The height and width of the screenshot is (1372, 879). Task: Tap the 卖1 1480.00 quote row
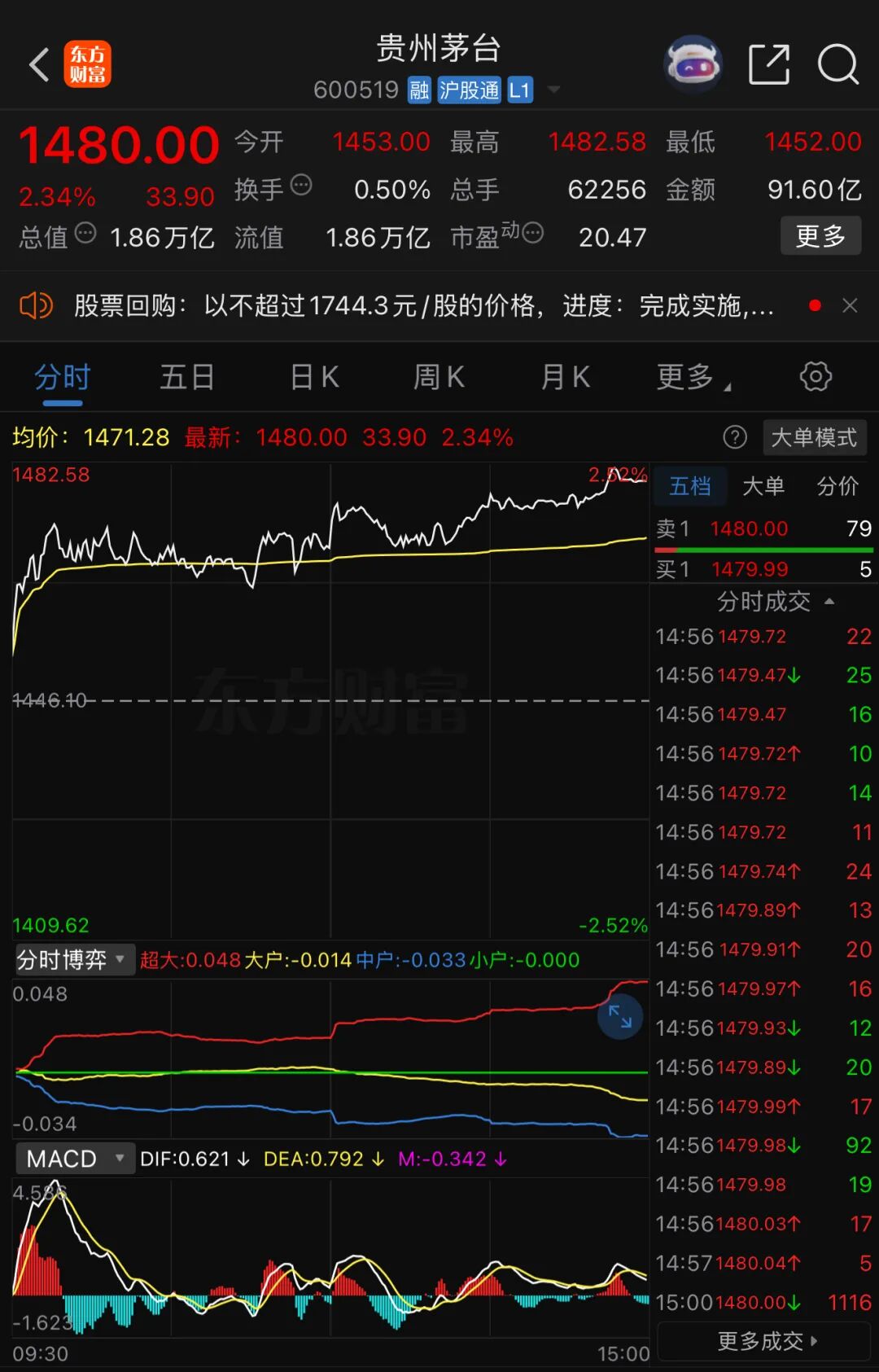(764, 529)
